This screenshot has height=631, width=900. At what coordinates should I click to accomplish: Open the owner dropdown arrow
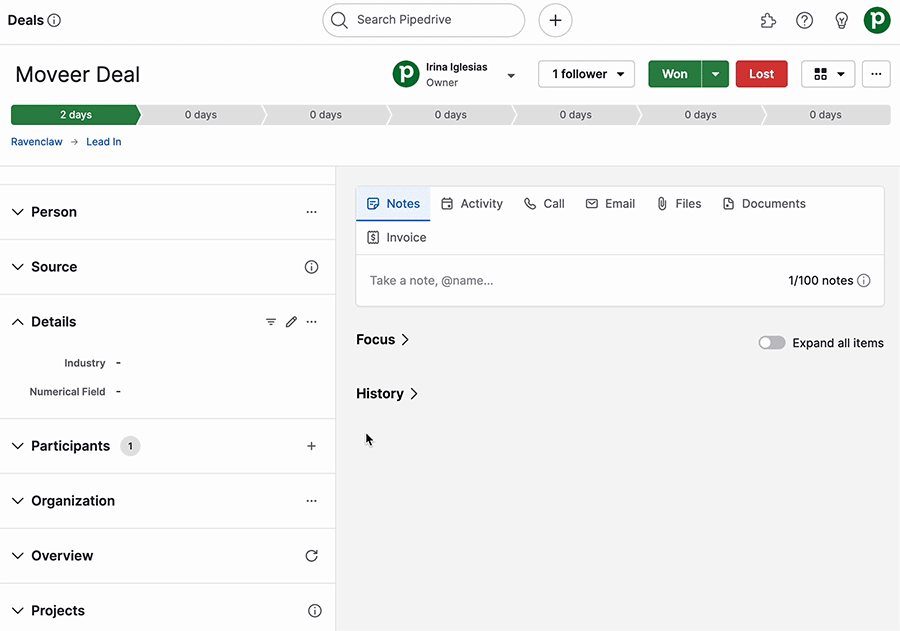pos(511,75)
